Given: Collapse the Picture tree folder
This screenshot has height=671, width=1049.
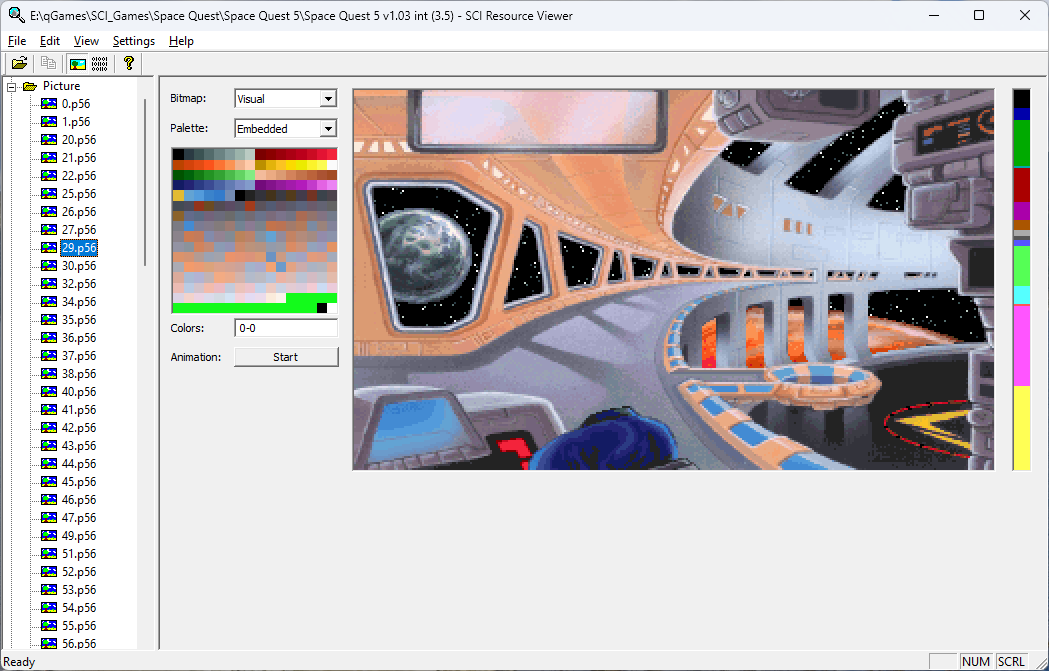Looking at the screenshot, I should coord(11,86).
